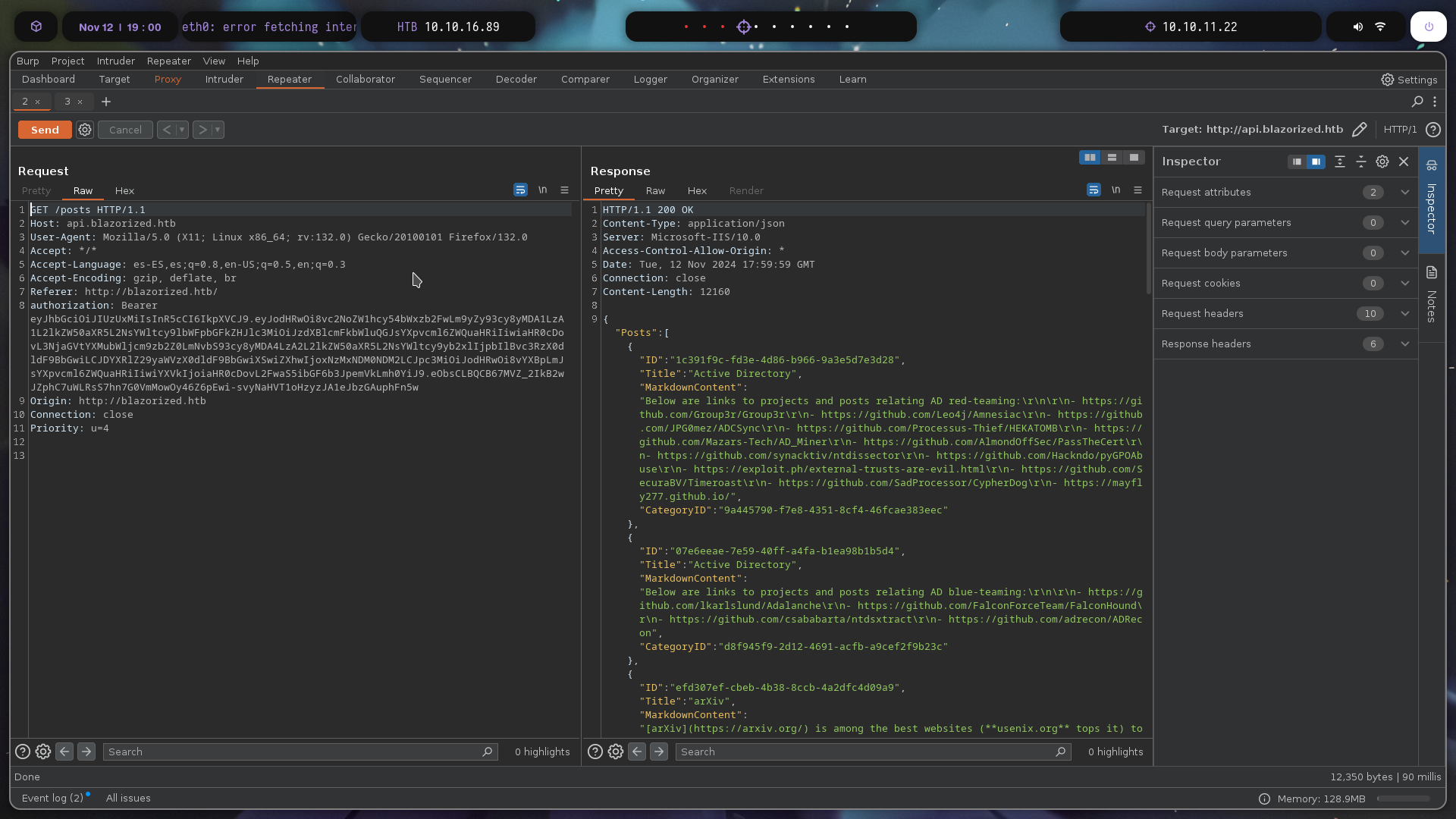
Task: Close Repeater tab 2
Action: click(37, 102)
